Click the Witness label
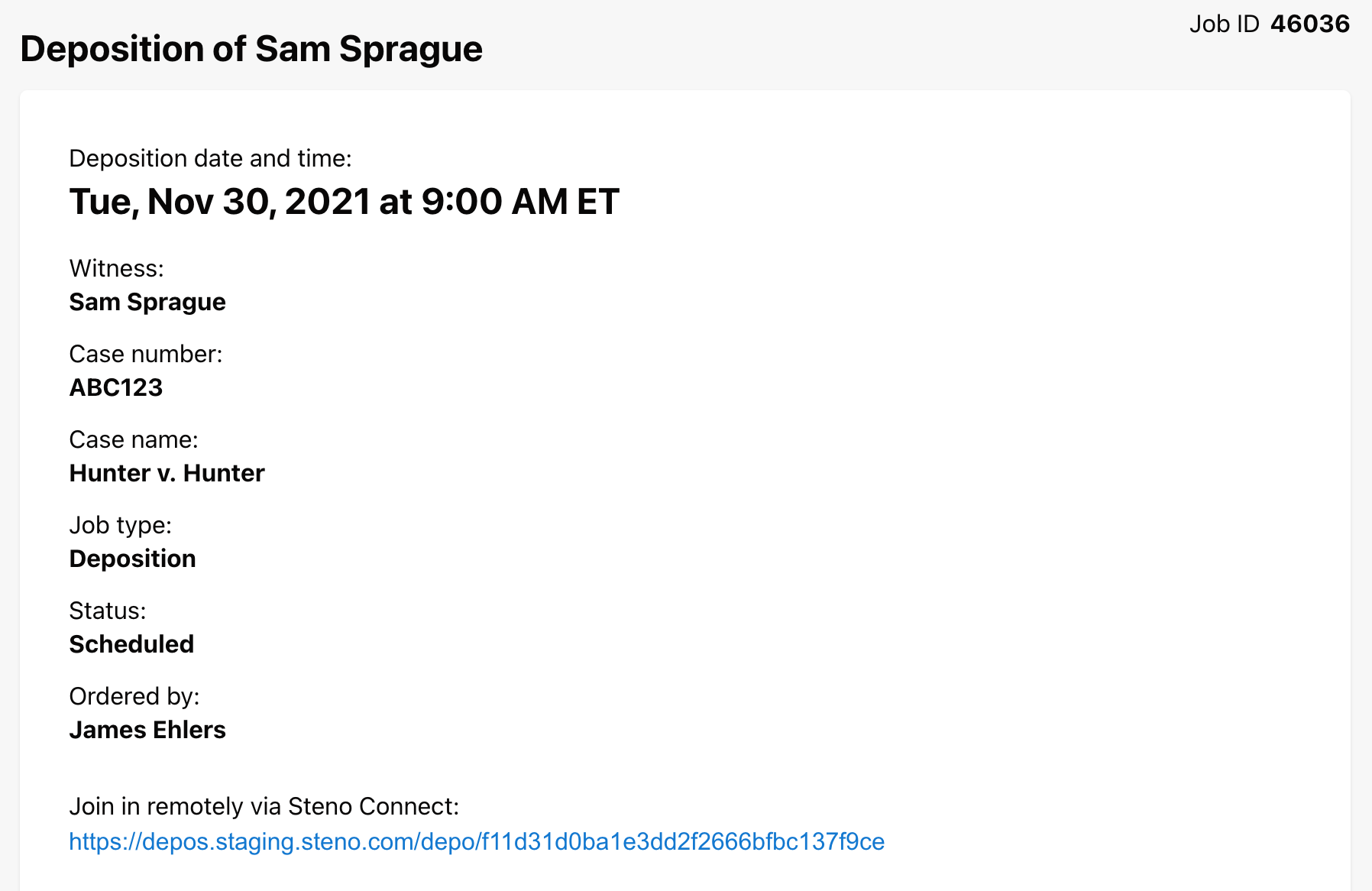The height and width of the screenshot is (891, 1372). 117,268
